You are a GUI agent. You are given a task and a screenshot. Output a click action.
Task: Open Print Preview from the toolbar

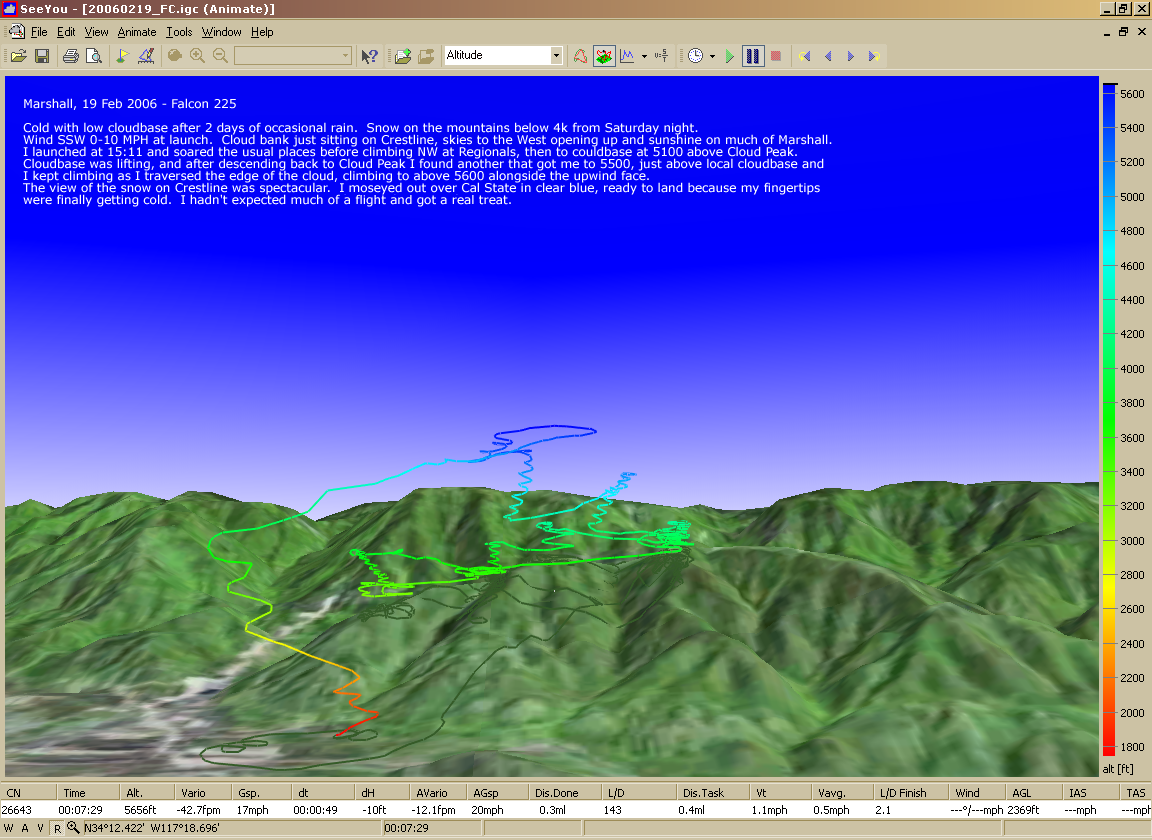tap(94, 56)
